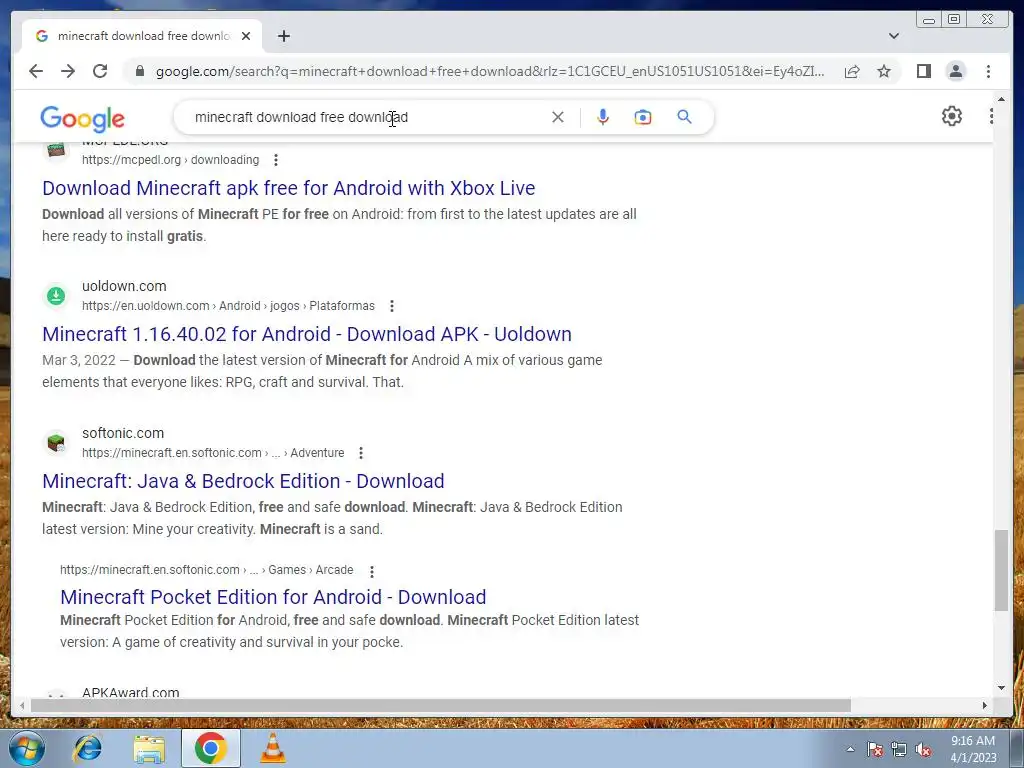Click the vertical scrollbar thumb
Screen dimensions: 1024x768
1001,571
